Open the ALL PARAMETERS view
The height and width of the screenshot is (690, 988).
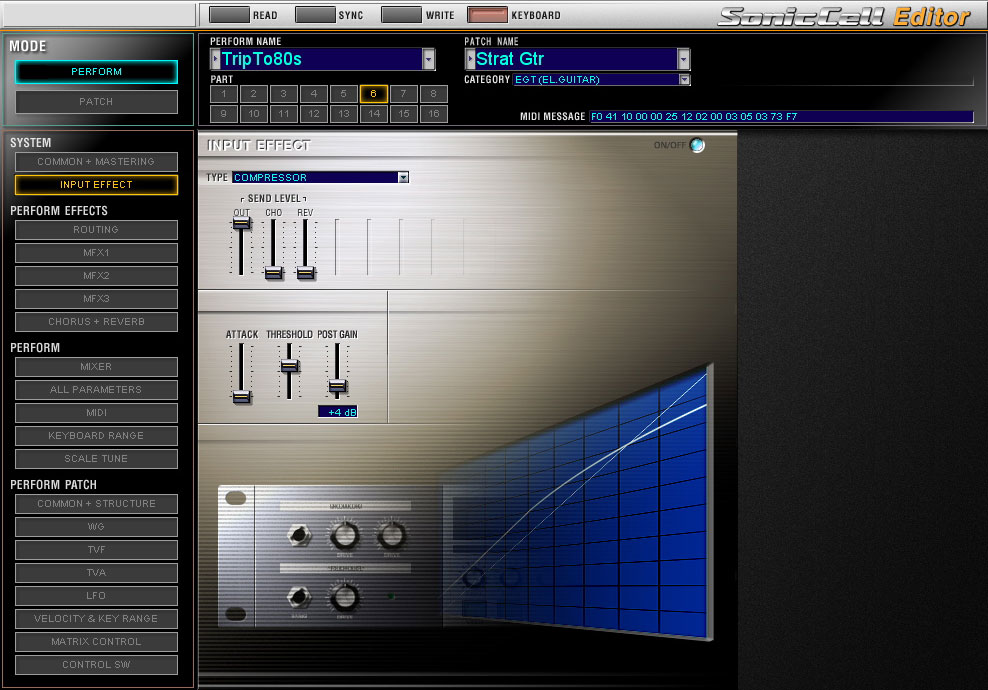coord(96,389)
